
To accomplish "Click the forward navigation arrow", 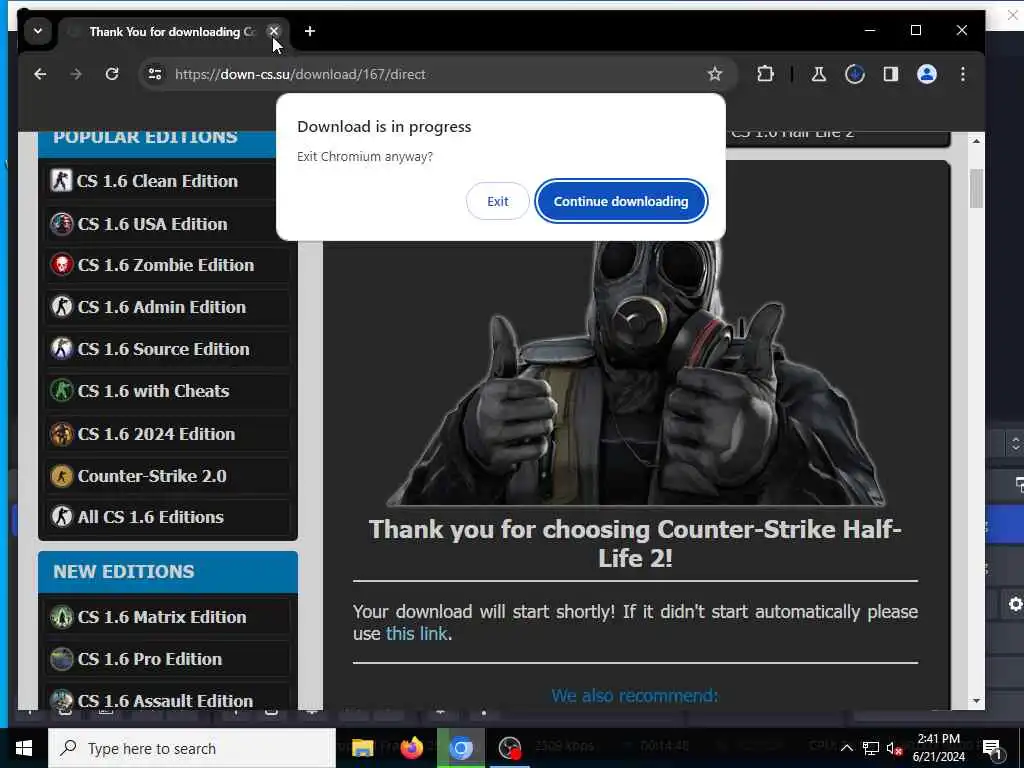I will pyautogui.click(x=76, y=74).
